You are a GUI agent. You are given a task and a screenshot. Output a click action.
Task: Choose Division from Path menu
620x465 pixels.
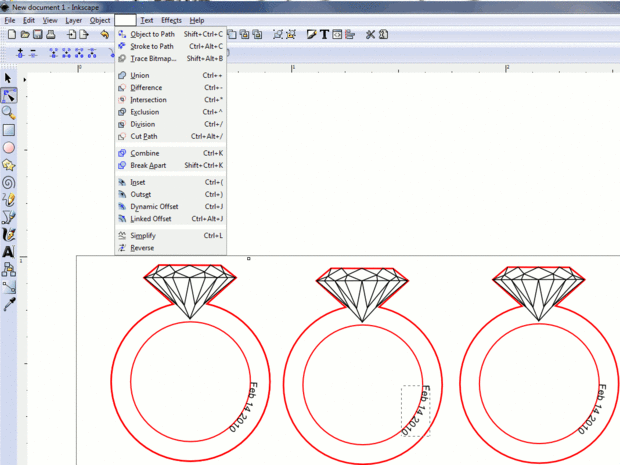pos(170,124)
